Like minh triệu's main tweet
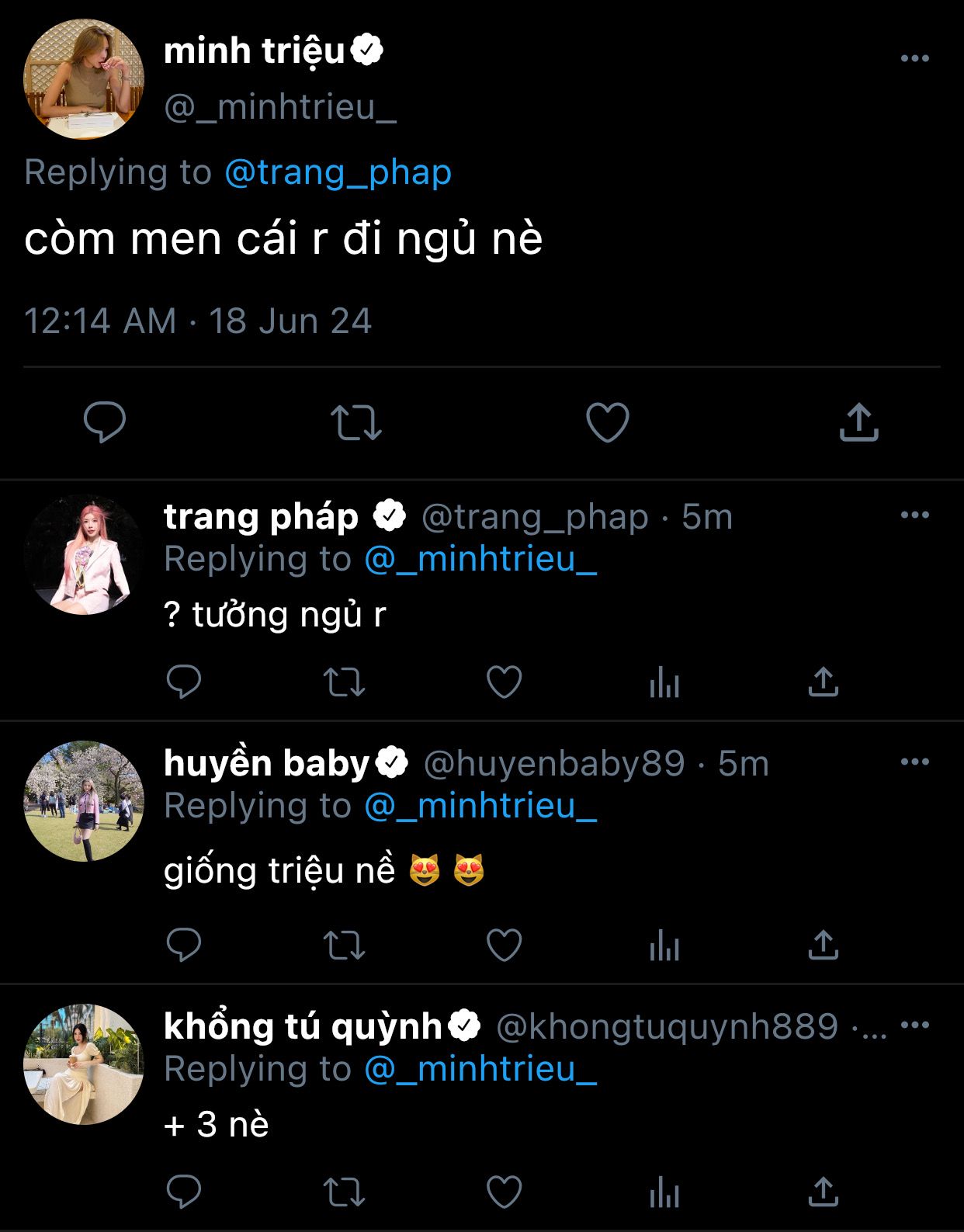964x1232 pixels. click(x=607, y=422)
